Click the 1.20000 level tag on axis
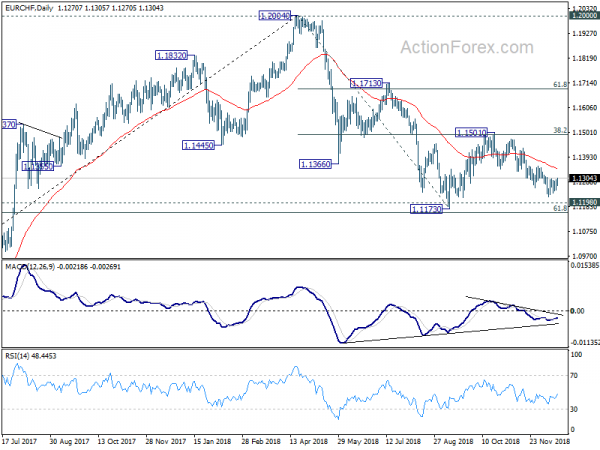The image size is (600, 450). [x=584, y=16]
